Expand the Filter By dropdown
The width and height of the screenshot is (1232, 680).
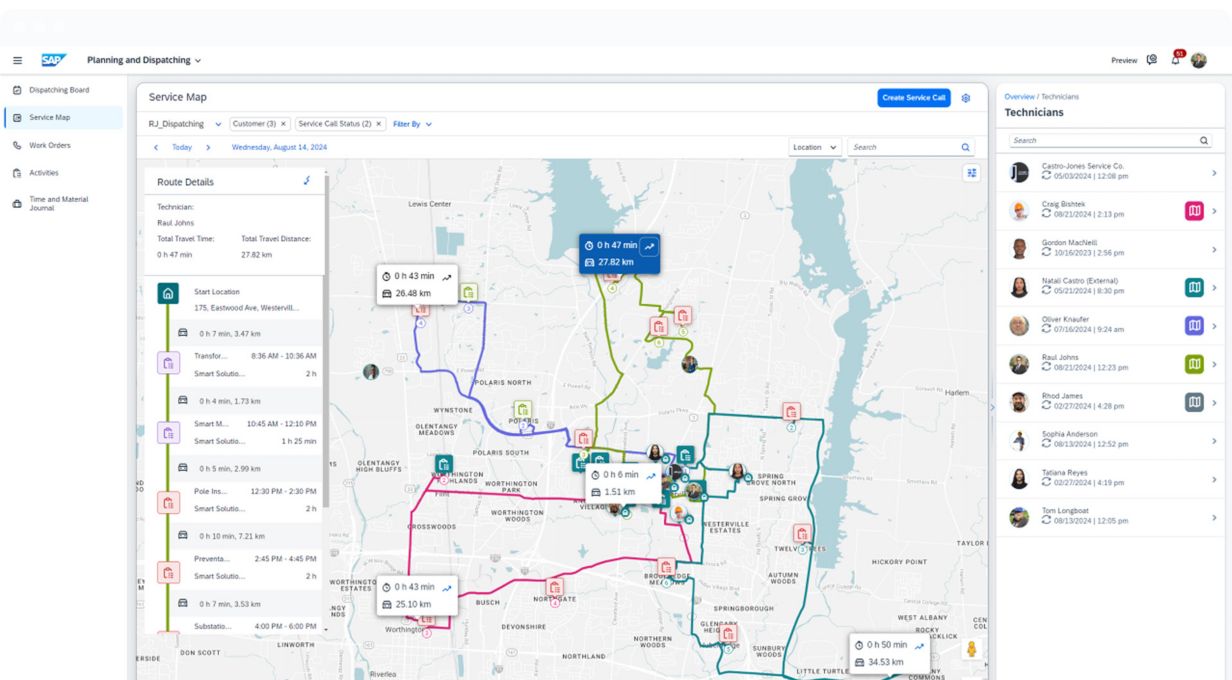point(412,124)
